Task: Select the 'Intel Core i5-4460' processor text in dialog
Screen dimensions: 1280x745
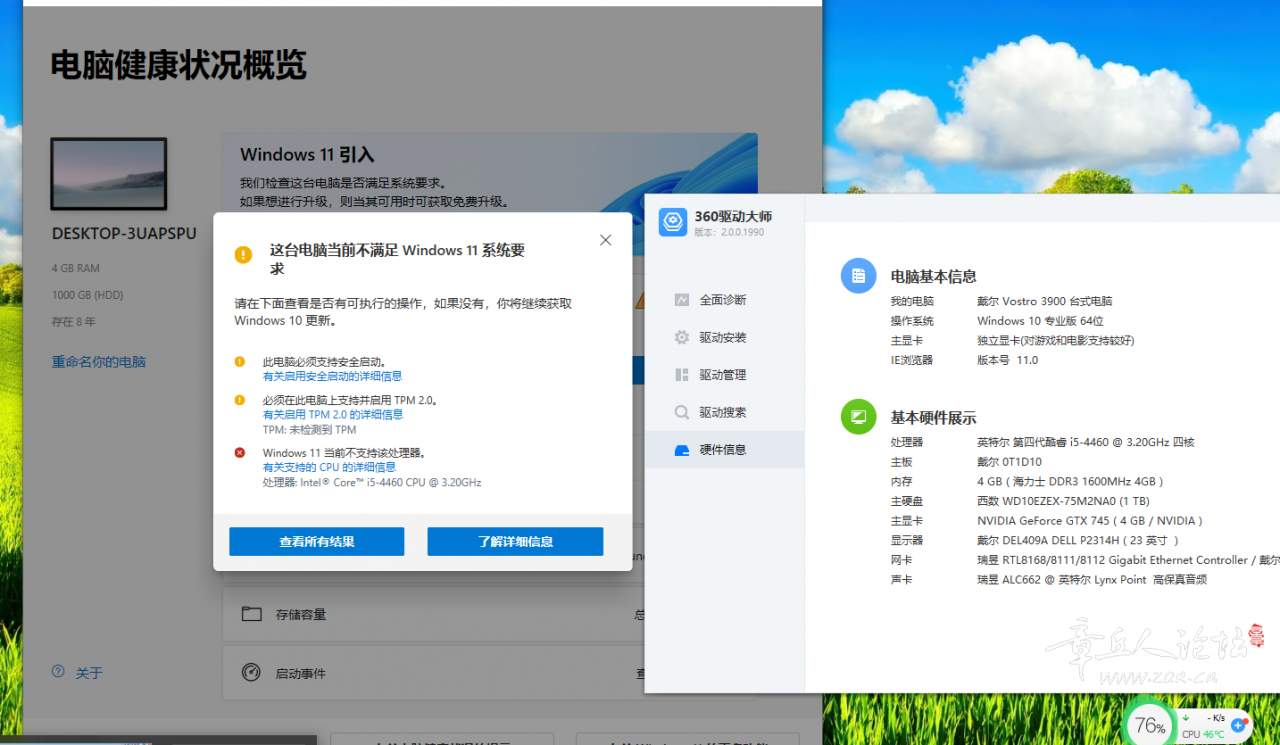Action: tap(372, 482)
